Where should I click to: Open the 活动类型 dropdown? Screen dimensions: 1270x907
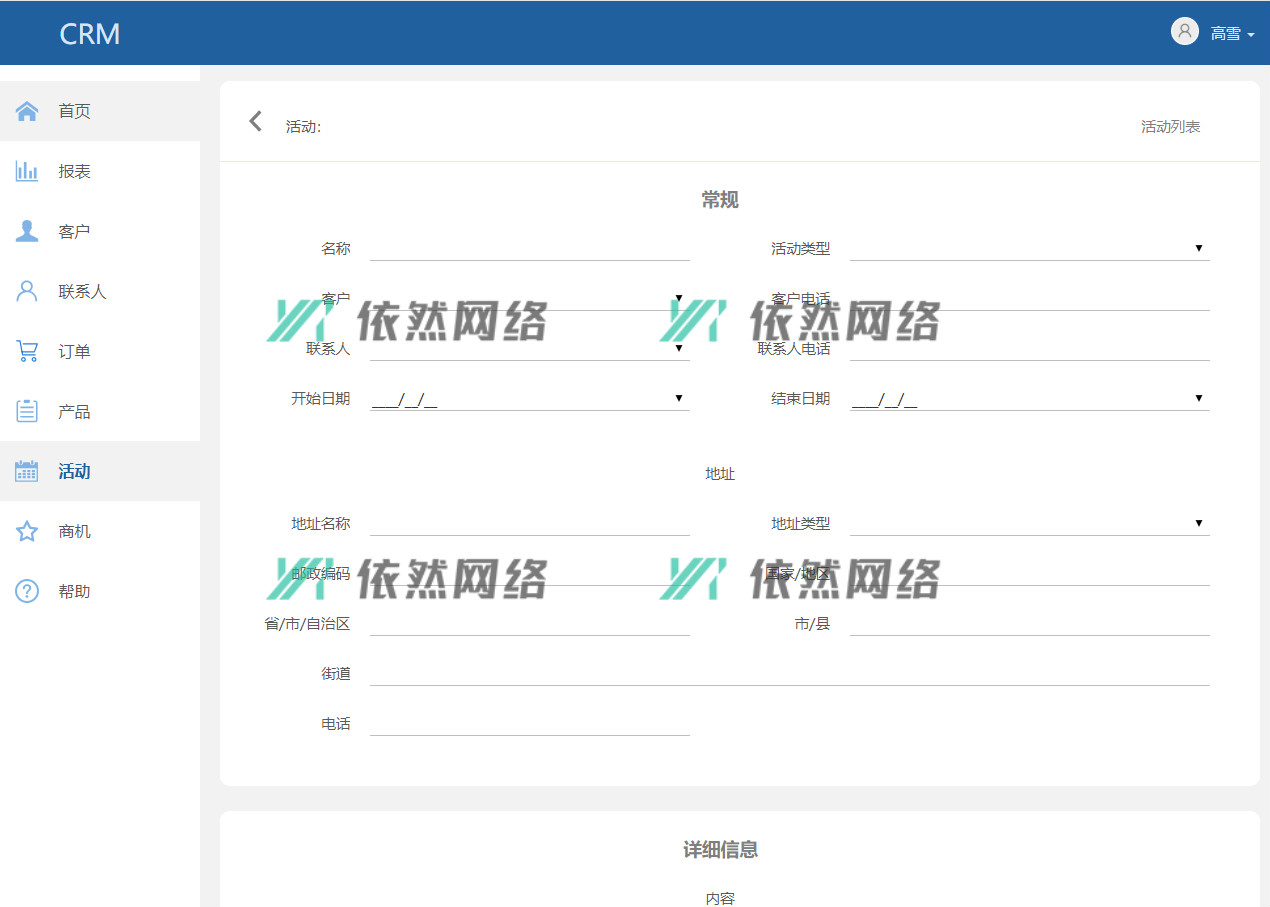[x=1198, y=248]
